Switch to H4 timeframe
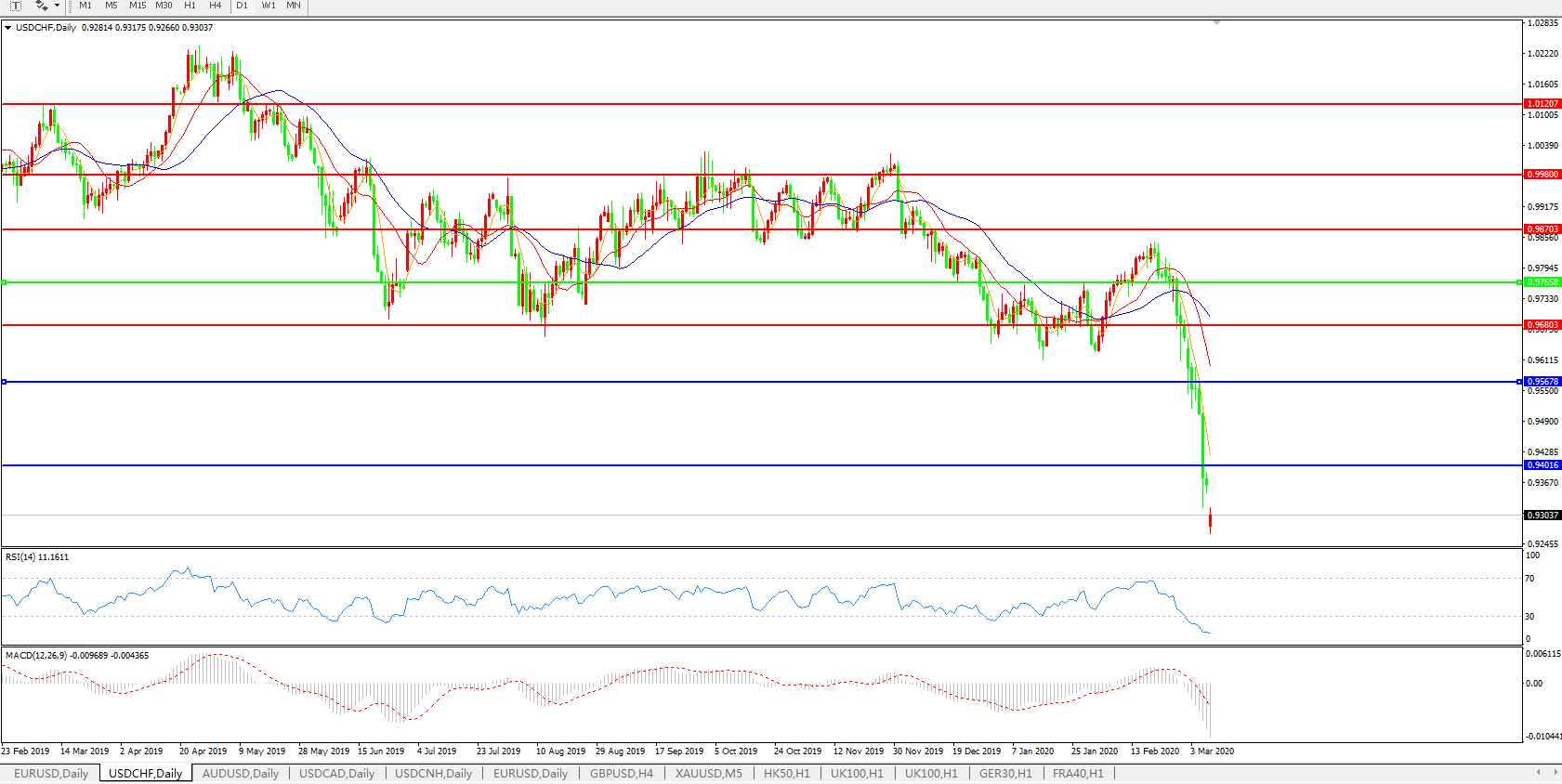The width and height of the screenshot is (1562, 784). (215, 6)
